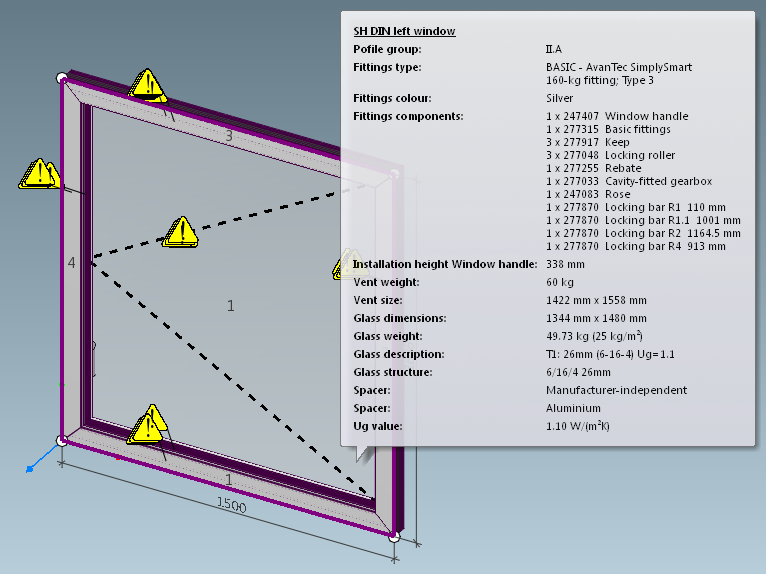Click the warning icon on the top frame profile
766x574 pixels.
pyautogui.click(x=149, y=84)
